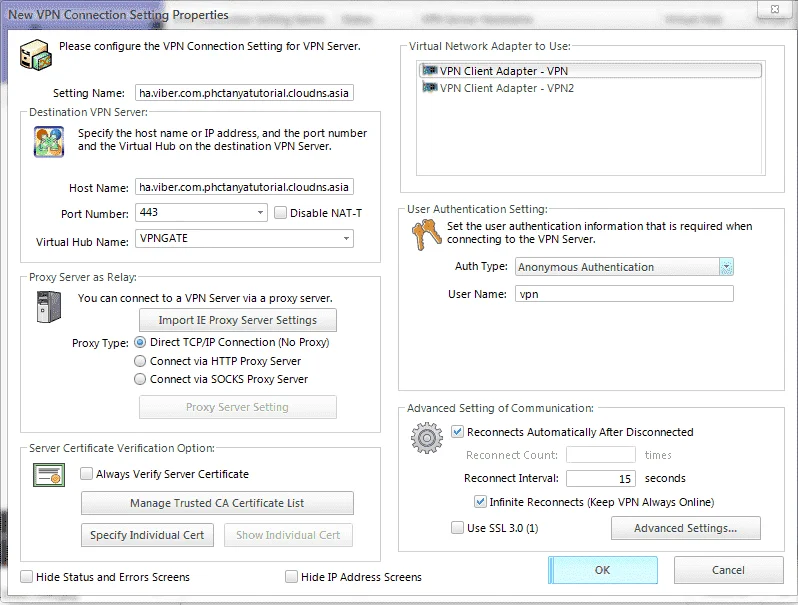The width and height of the screenshot is (798, 605).
Task: Open the Auth Type dropdown
Action: tap(726, 267)
